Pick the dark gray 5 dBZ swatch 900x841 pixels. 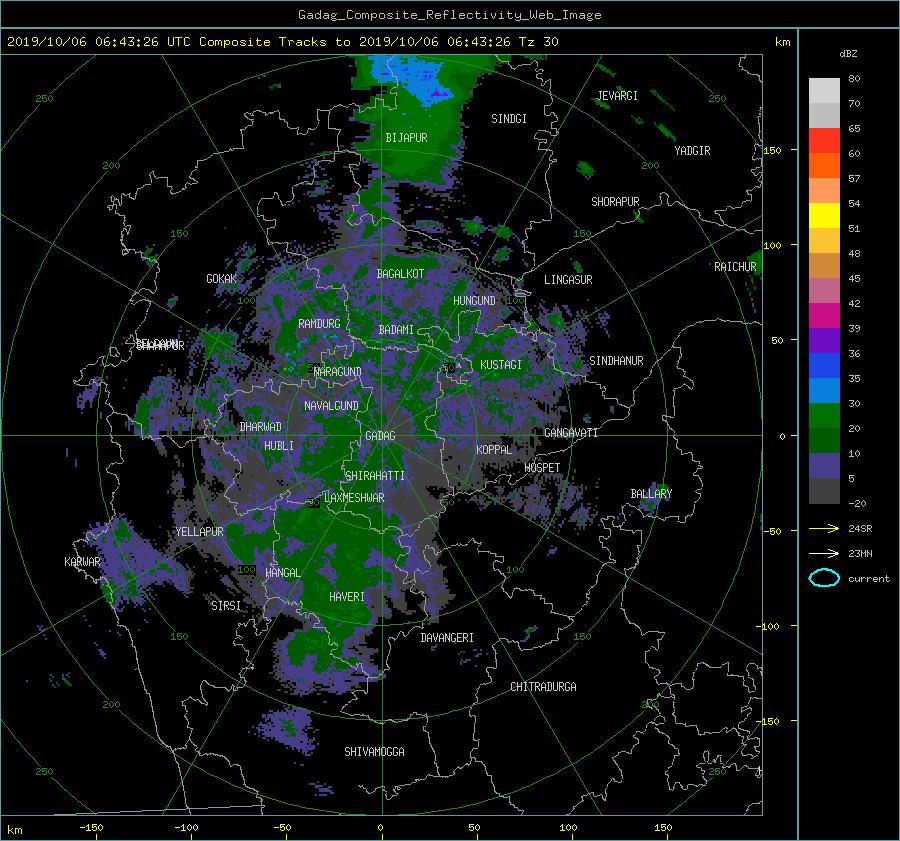tap(824, 491)
